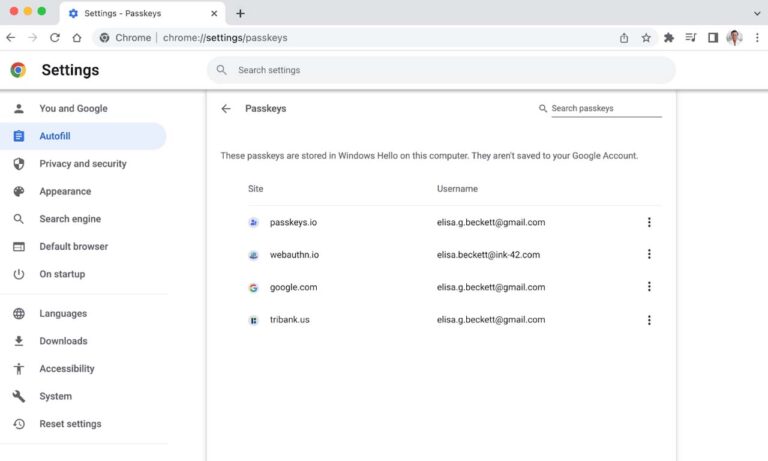Open the media controls icon

pos(691,37)
